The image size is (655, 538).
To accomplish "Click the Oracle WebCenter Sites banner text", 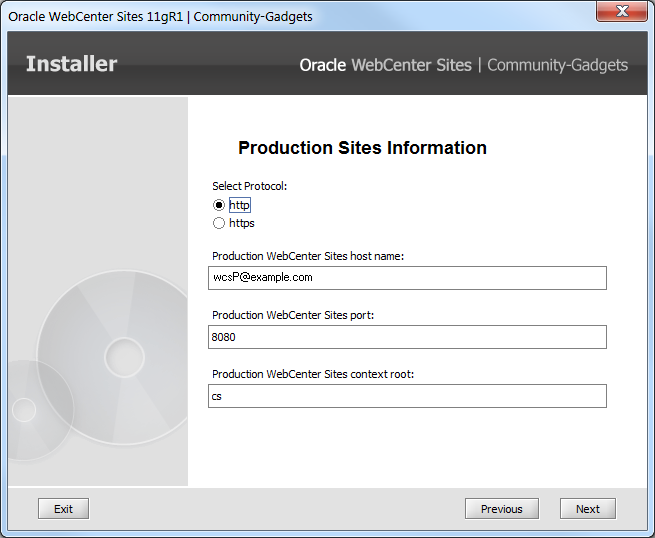I will 385,65.
